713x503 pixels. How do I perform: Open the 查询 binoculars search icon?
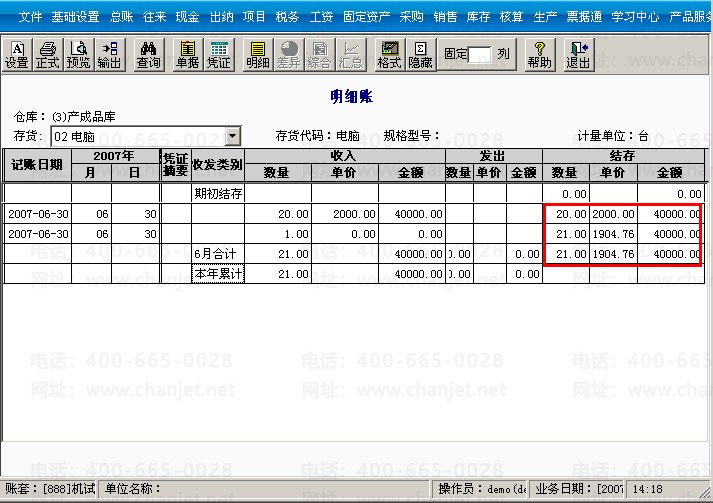point(148,55)
